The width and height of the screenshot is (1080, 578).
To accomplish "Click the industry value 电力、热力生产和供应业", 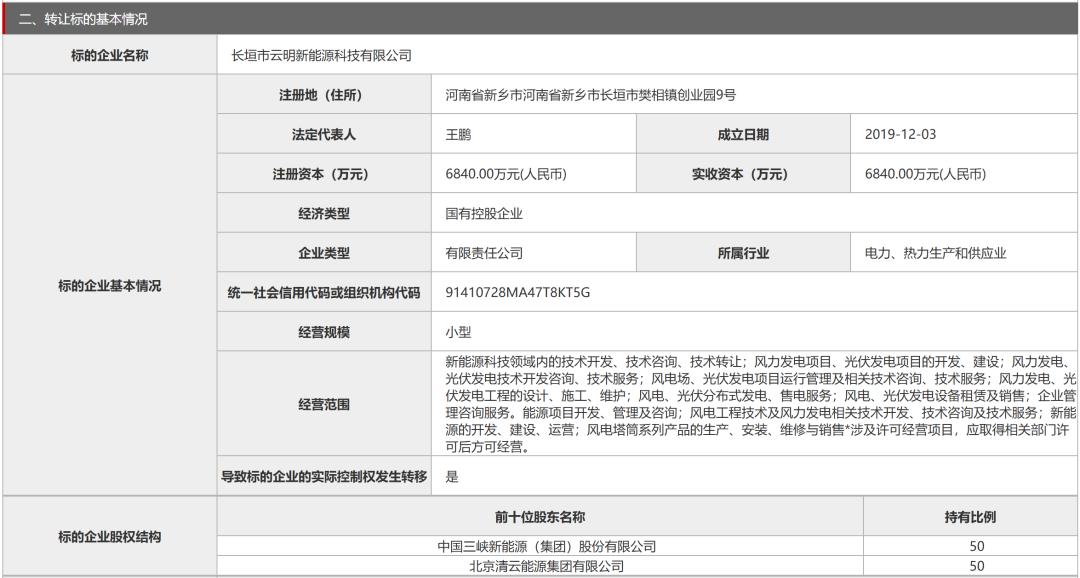I will (x=935, y=253).
